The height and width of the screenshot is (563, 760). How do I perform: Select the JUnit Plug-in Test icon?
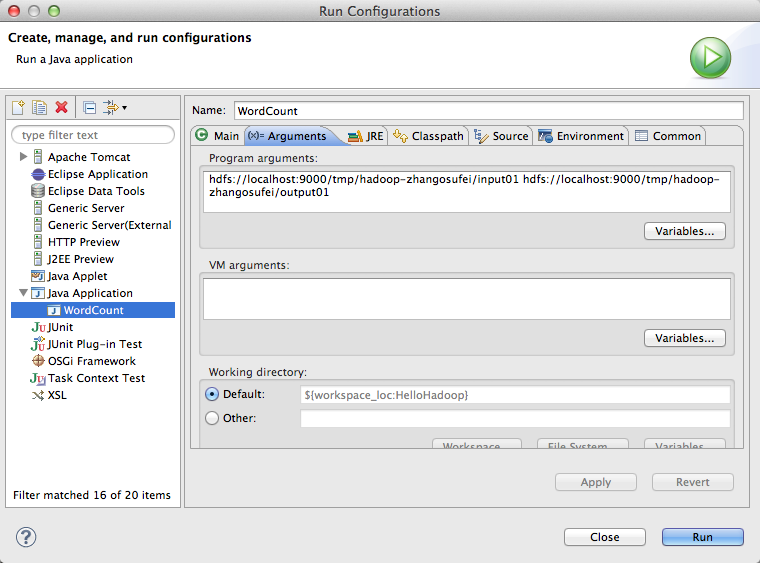38,344
